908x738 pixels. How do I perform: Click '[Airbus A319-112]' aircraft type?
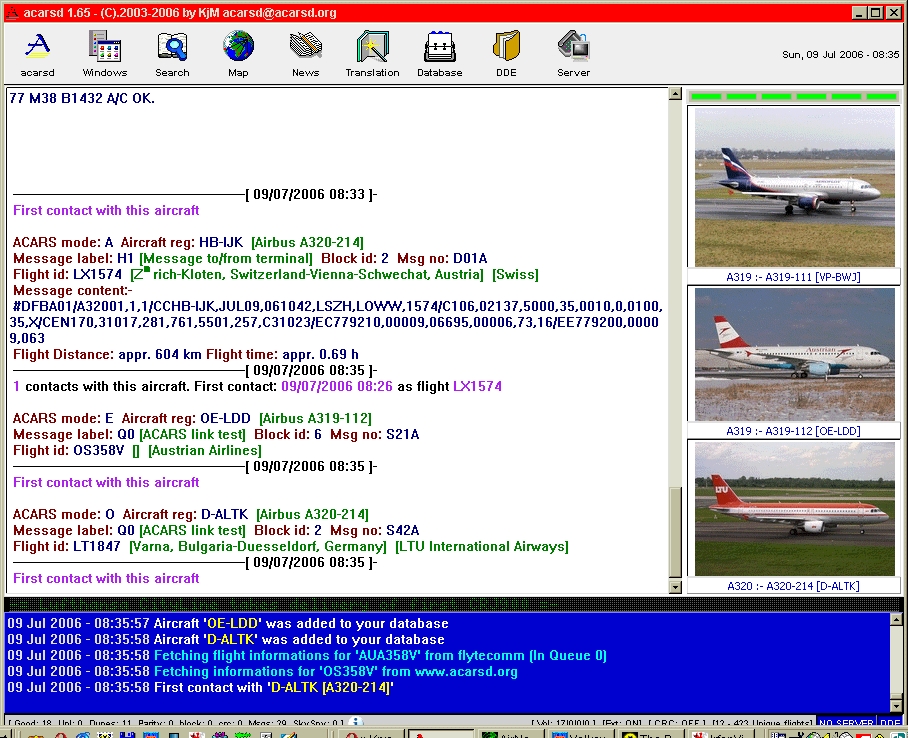pyautogui.click(x=315, y=418)
